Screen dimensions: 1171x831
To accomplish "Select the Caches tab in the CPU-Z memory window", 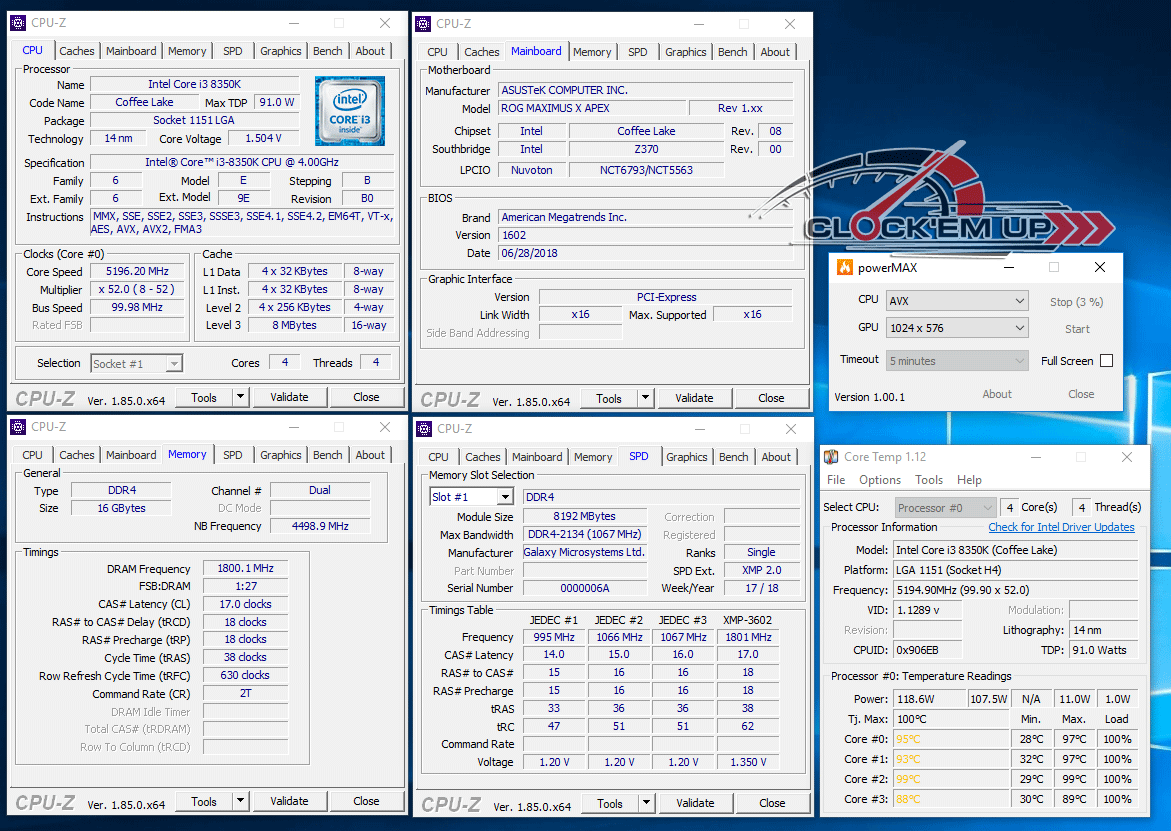I will [77, 455].
